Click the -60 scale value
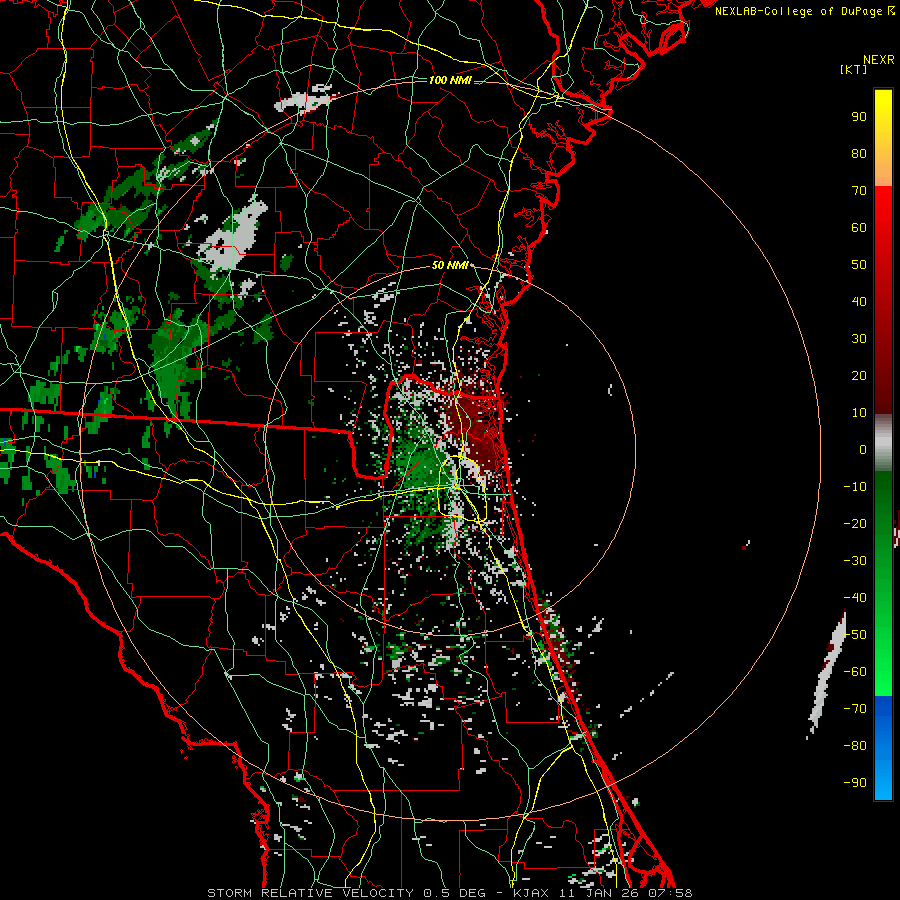Image resolution: width=900 pixels, height=900 pixels. pyautogui.click(x=855, y=672)
